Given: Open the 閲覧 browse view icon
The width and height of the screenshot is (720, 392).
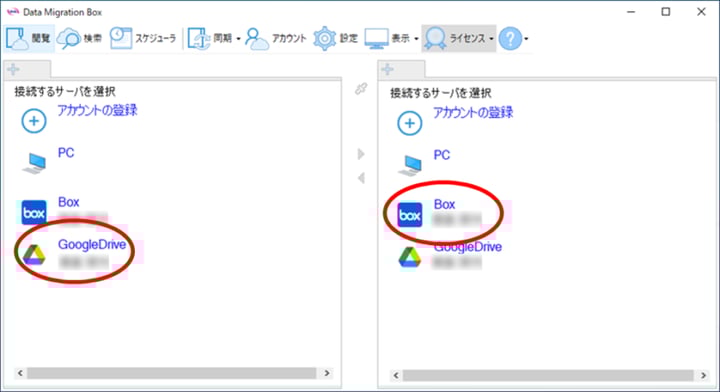Looking at the screenshot, I should (x=17, y=39).
